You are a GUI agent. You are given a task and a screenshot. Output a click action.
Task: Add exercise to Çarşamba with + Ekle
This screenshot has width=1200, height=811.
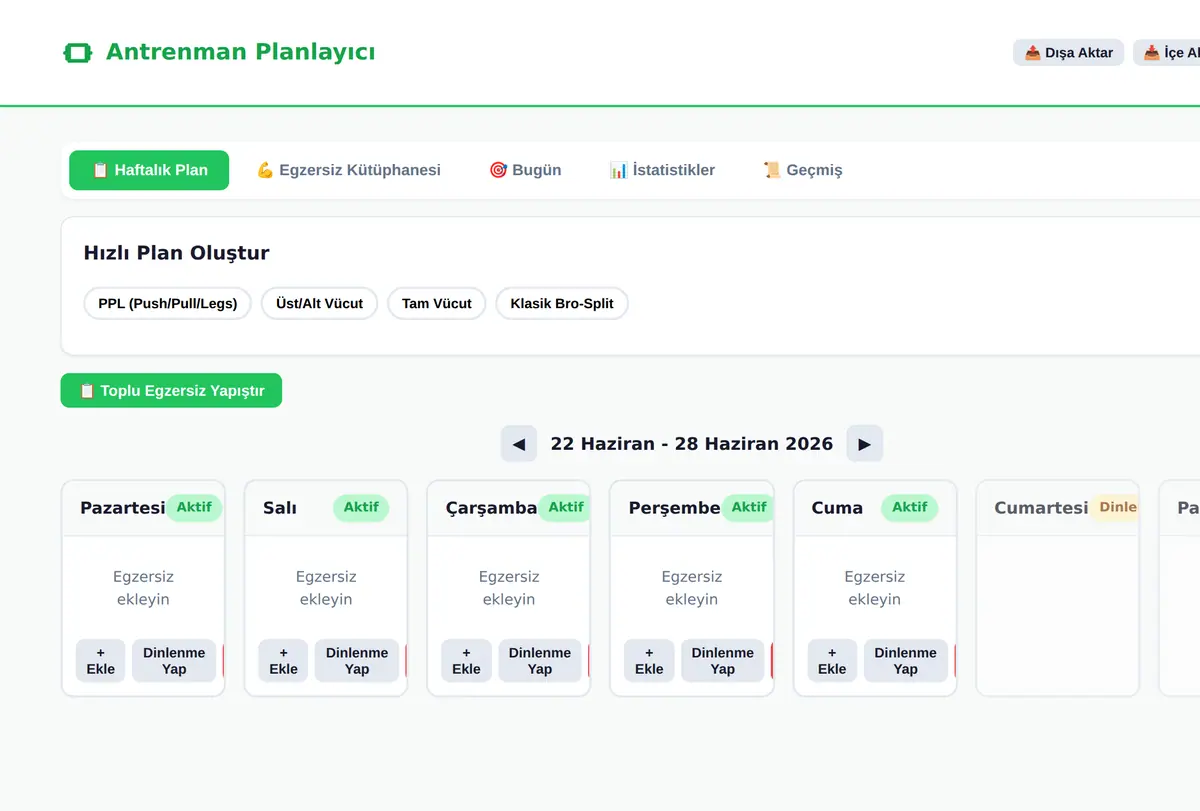tap(467, 661)
